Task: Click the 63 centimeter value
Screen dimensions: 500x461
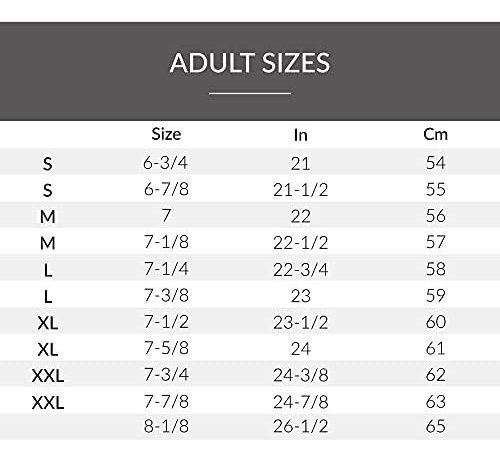Action: [x=435, y=402]
